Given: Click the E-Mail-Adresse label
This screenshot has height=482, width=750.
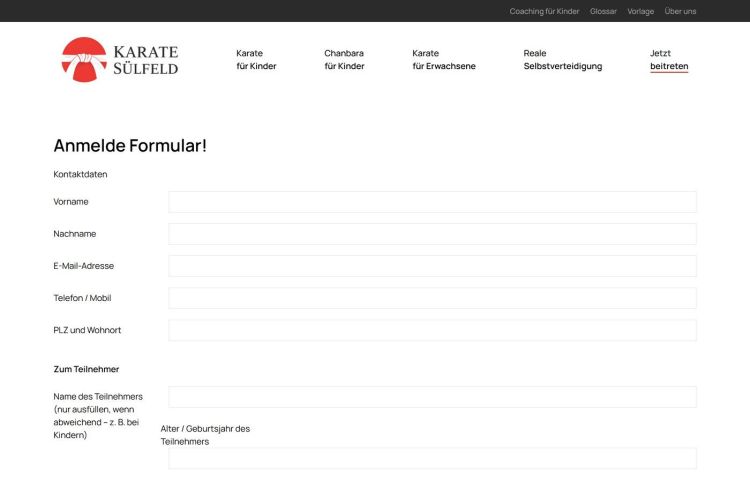Looking at the screenshot, I should [x=84, y=266].
